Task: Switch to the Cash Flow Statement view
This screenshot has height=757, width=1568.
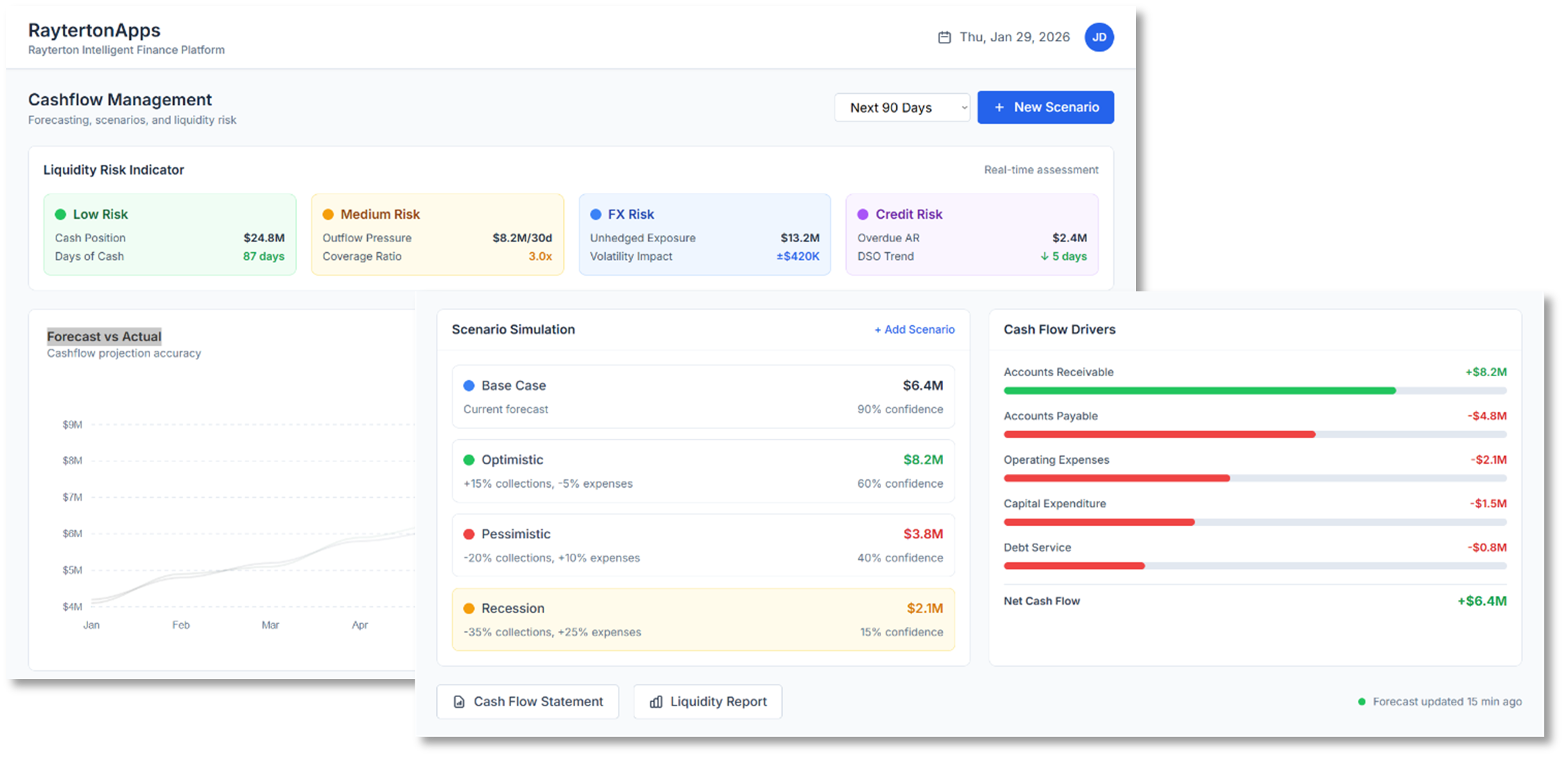Action: click(528, 701)
